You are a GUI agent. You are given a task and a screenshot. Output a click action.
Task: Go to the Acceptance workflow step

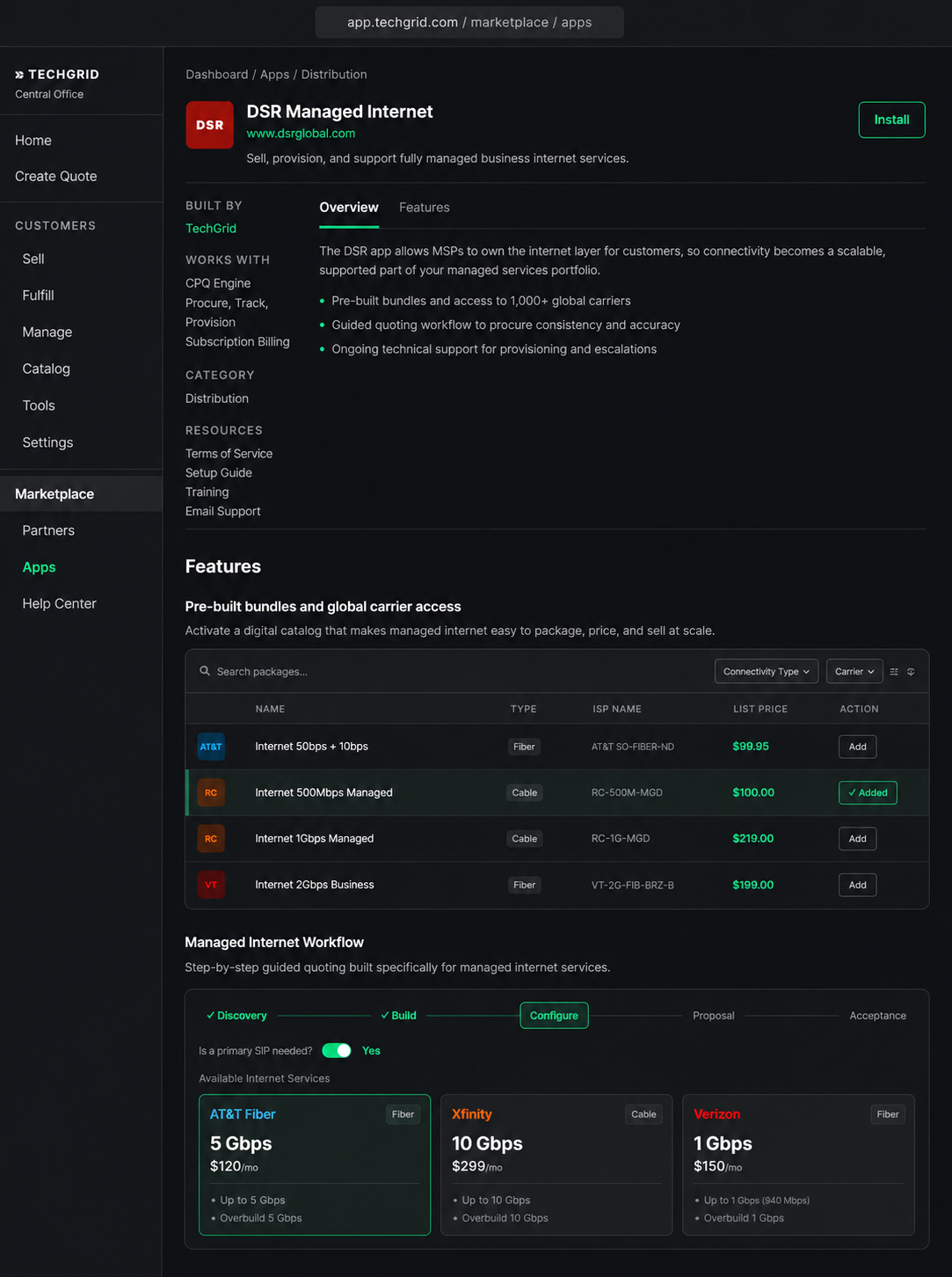877,1016
